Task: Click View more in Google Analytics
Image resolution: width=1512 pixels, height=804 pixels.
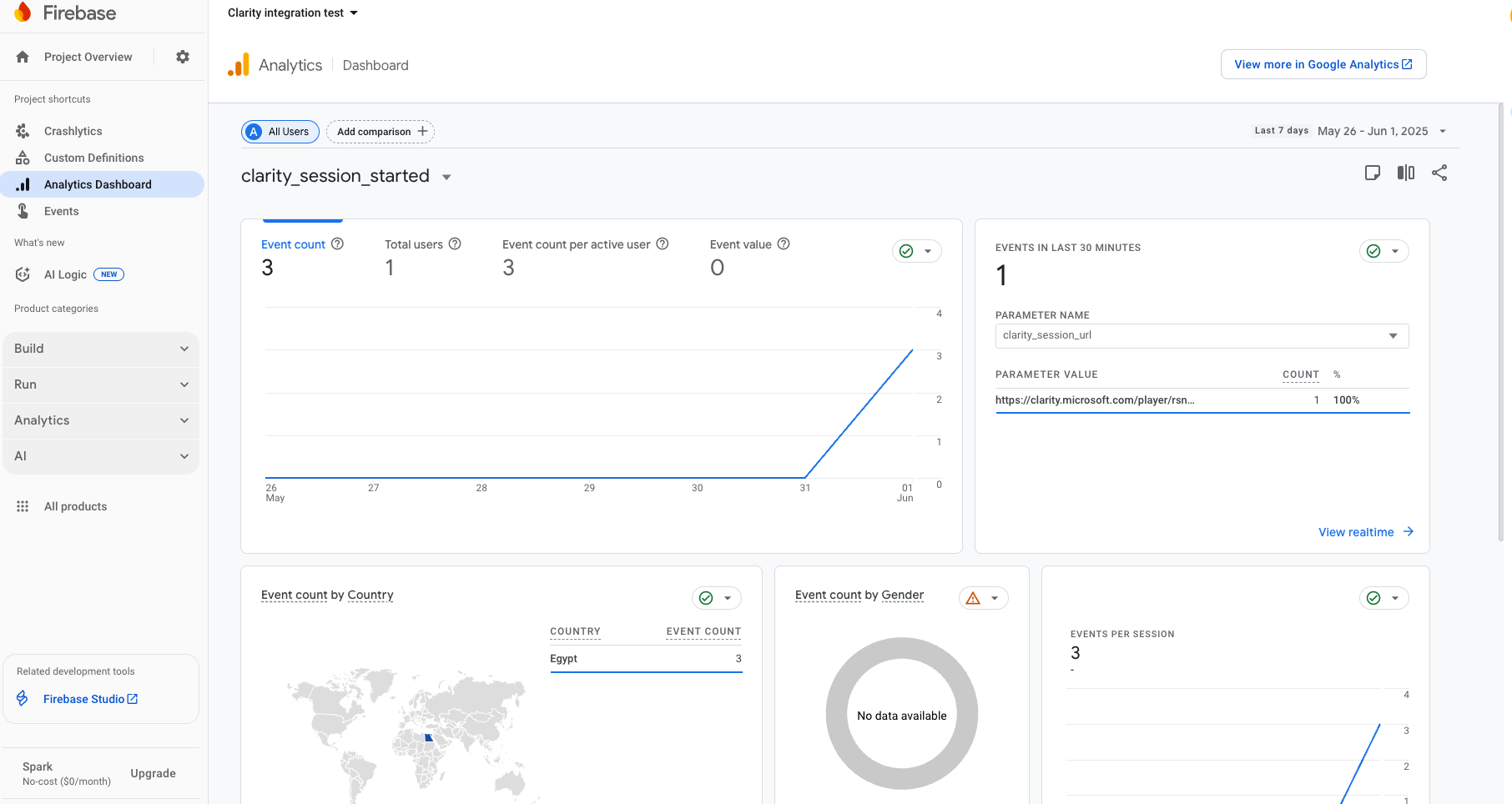Action: point(1323,64)
